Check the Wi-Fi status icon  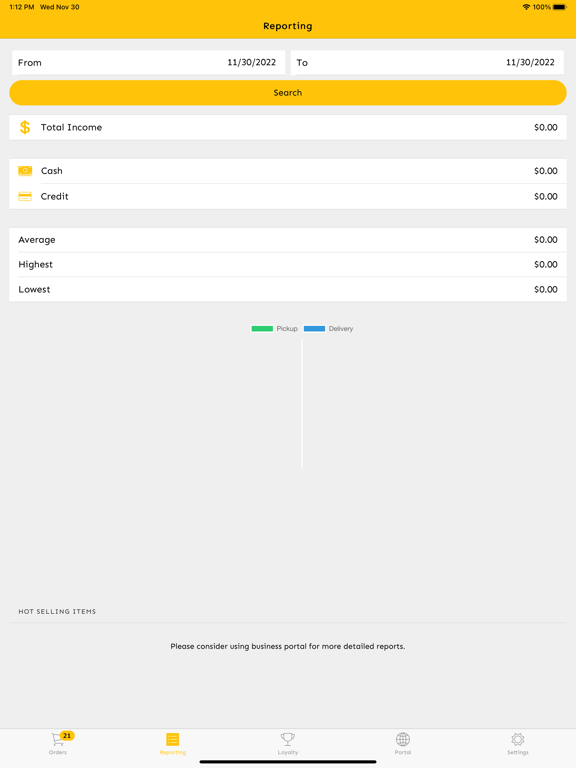pyautogui.click(x=526, y=7)
